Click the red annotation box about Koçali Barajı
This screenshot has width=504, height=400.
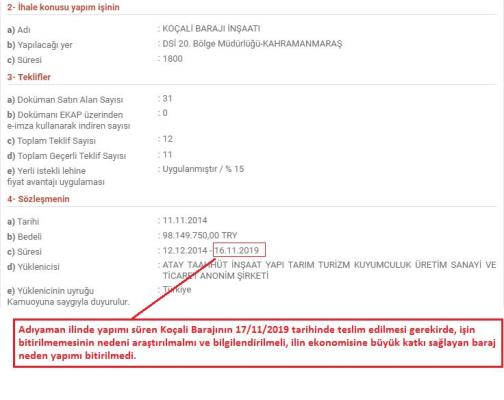click(258, 343)
